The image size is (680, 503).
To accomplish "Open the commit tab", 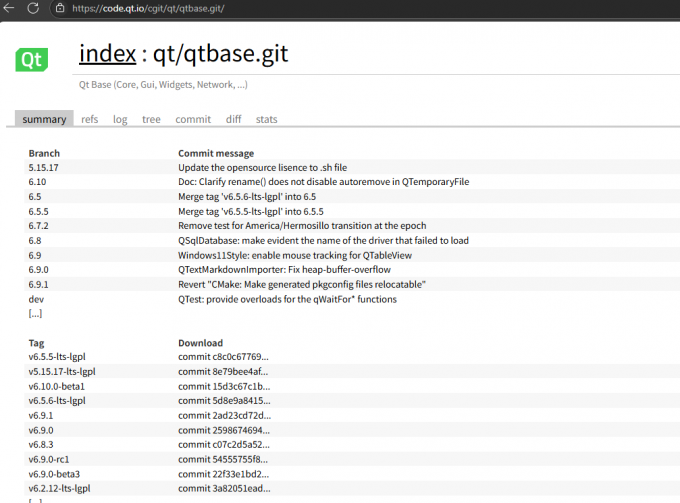I will pos(193,119).
